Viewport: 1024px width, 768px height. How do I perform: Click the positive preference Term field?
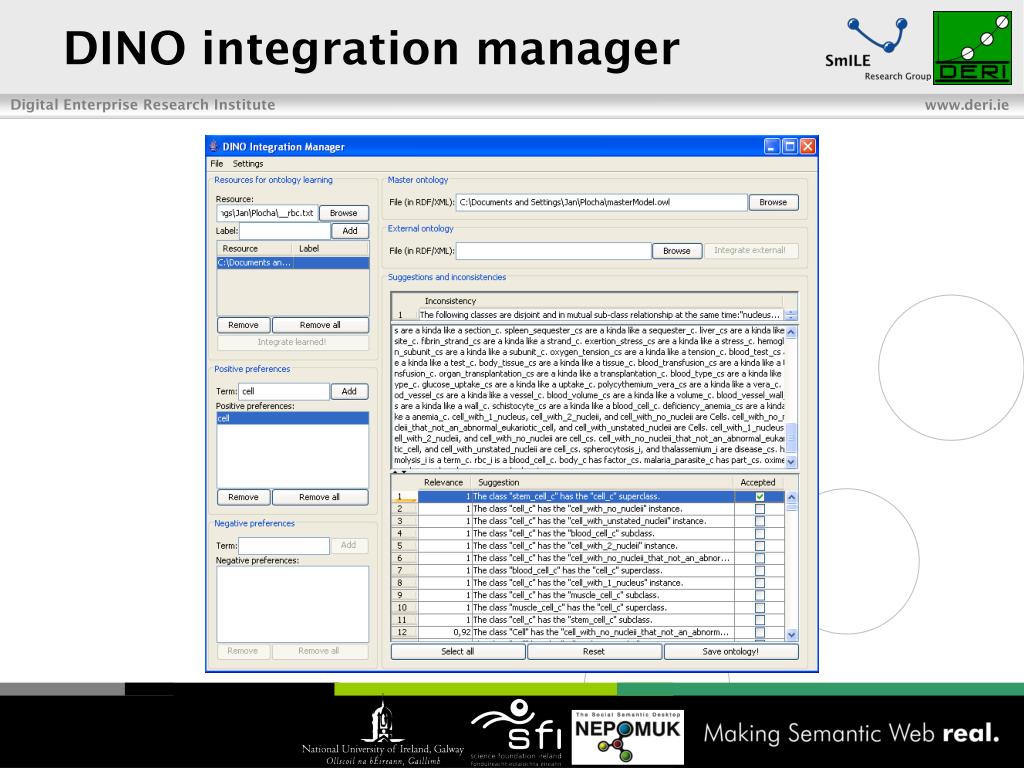[x=284, y=391]
